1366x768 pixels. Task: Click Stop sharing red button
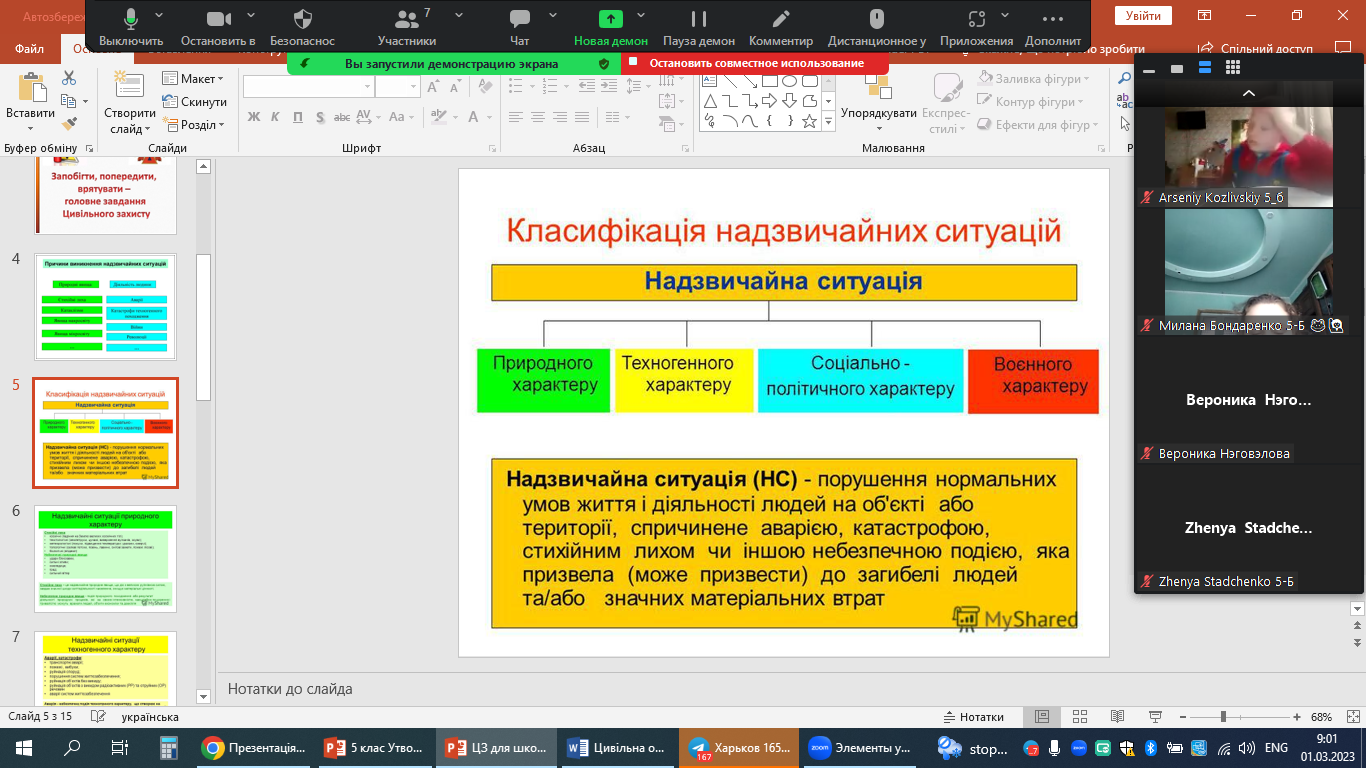click(755, 63)
